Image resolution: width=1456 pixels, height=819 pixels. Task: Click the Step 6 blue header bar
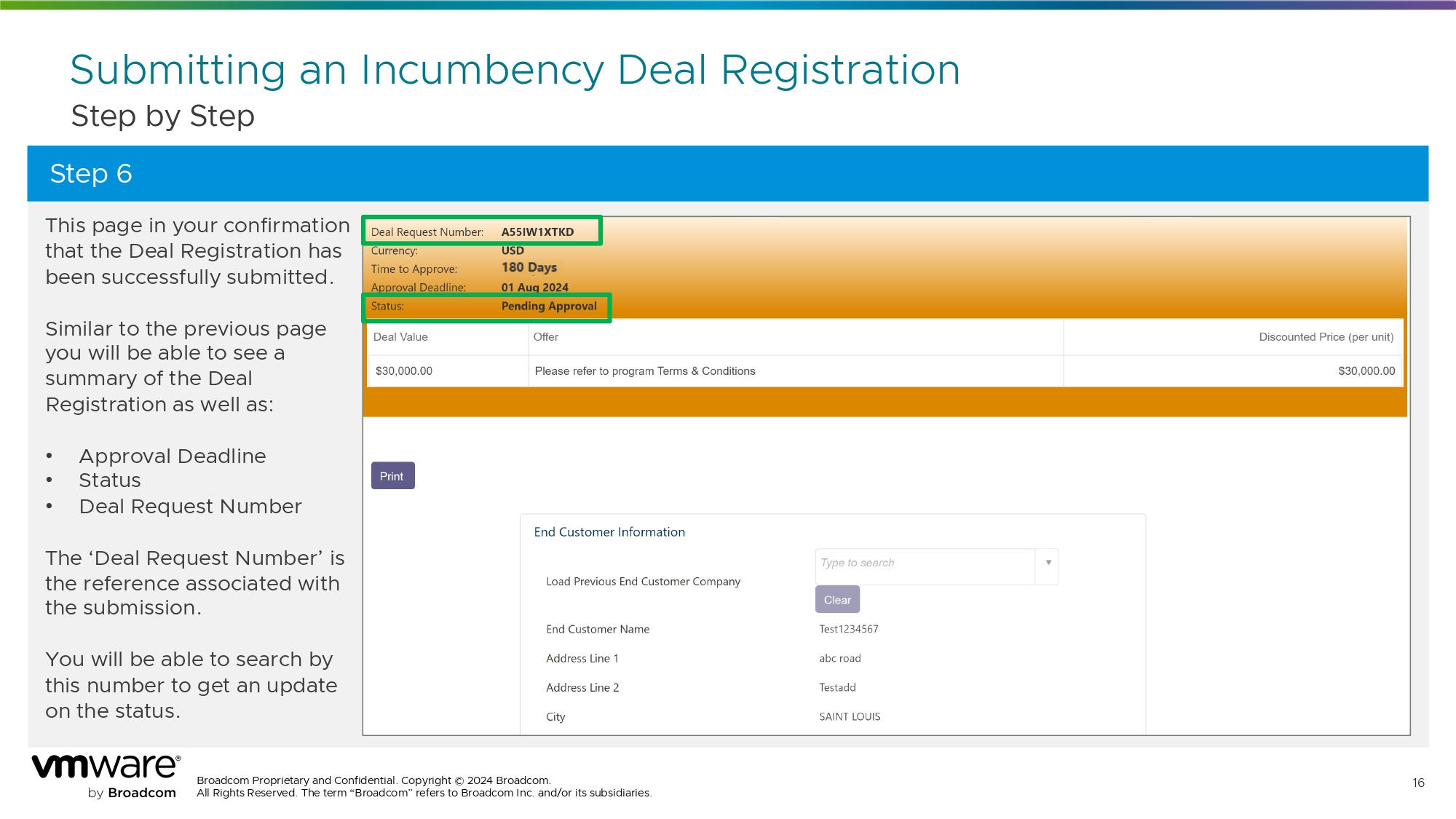pos(728,173)
